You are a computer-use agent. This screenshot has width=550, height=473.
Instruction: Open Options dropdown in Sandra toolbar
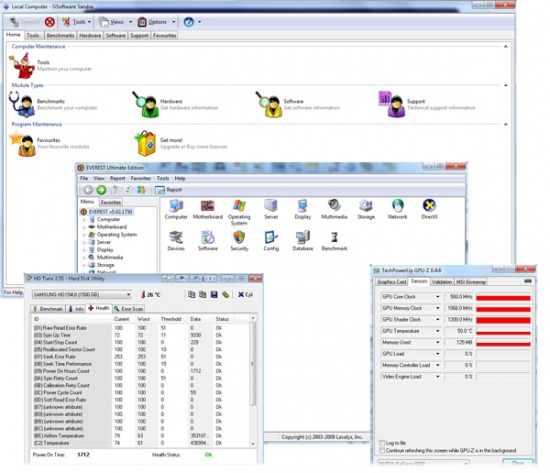(156, 22)
